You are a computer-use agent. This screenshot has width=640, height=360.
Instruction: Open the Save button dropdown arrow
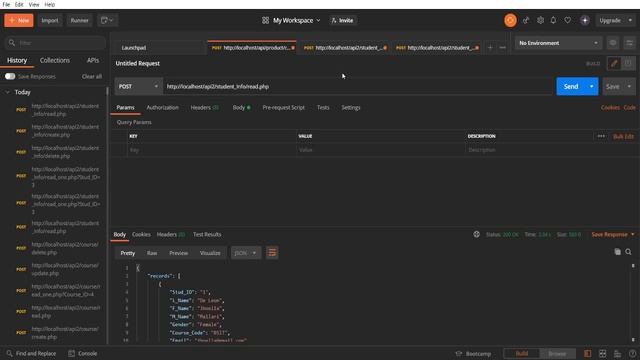pyautogui.click(x=629, y=87)
